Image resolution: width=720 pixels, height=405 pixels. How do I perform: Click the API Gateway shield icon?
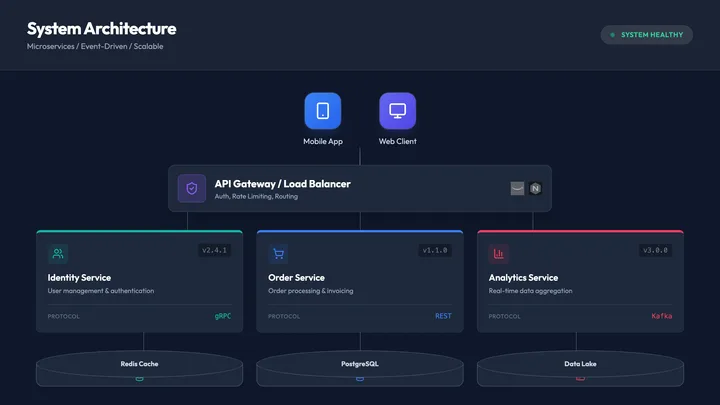point(192,188)
